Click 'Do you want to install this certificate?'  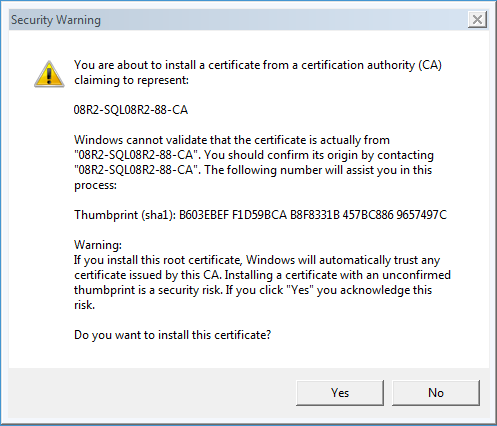(173, 335)
